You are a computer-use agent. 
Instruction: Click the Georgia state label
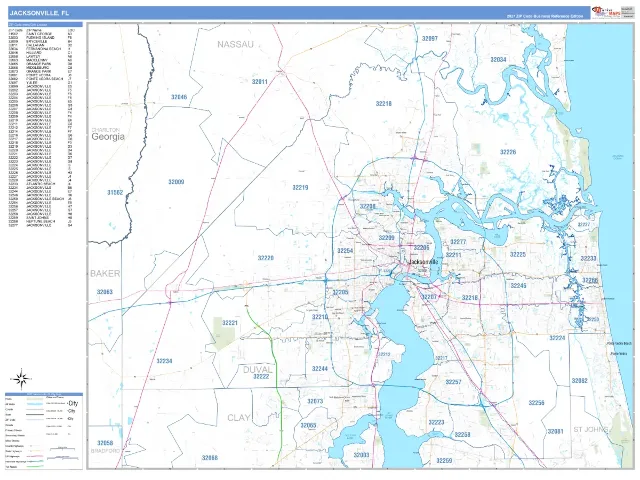(108, 137)
